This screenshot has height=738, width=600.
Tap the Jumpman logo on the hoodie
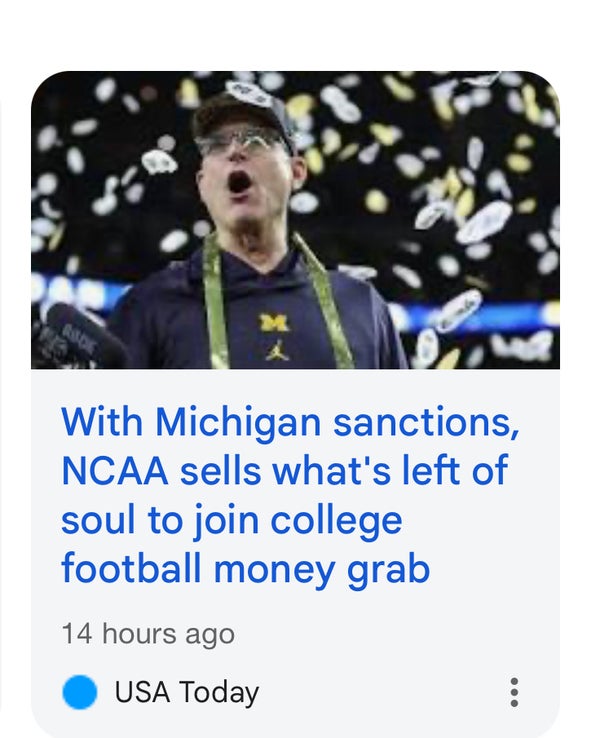[277, 350]
